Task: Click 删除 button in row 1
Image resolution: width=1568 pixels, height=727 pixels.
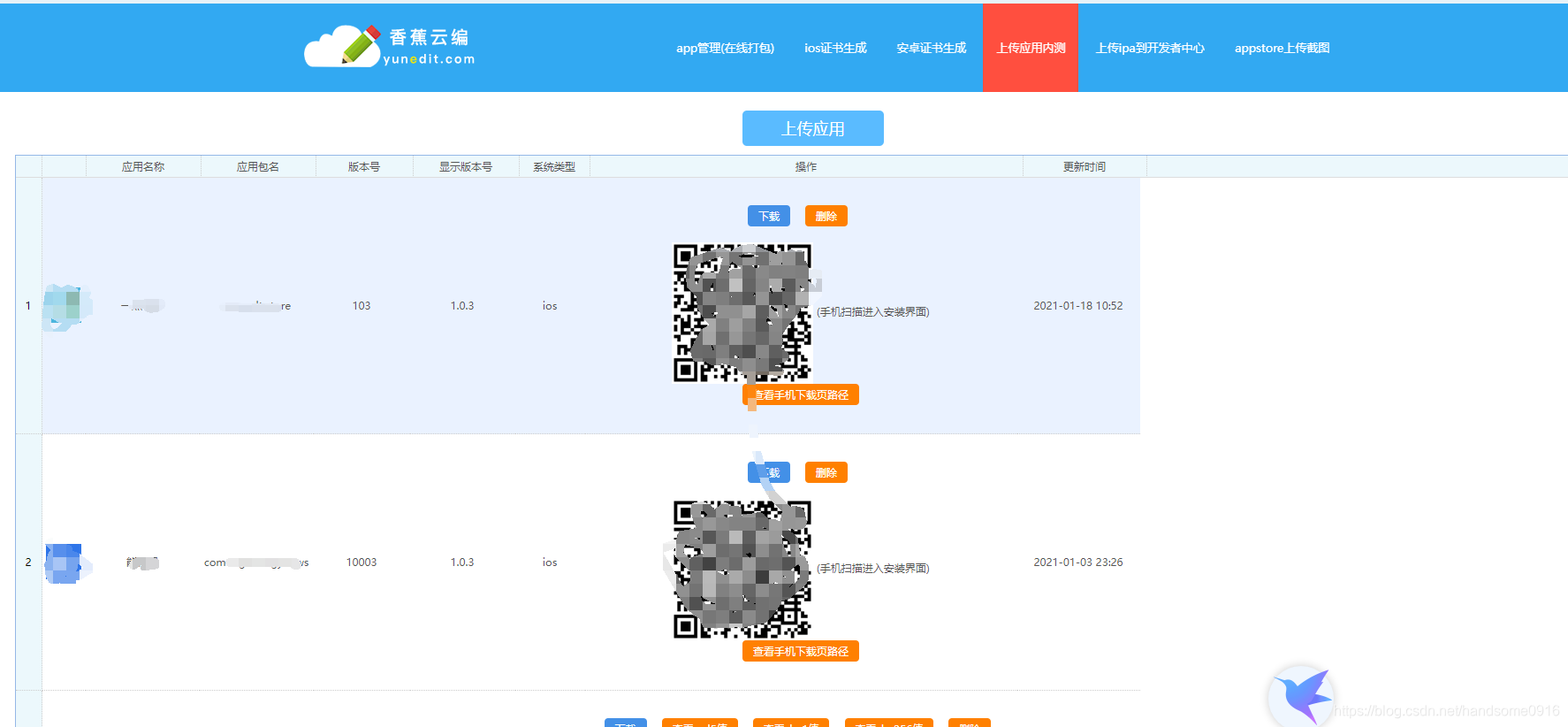Action: point(826,216)
